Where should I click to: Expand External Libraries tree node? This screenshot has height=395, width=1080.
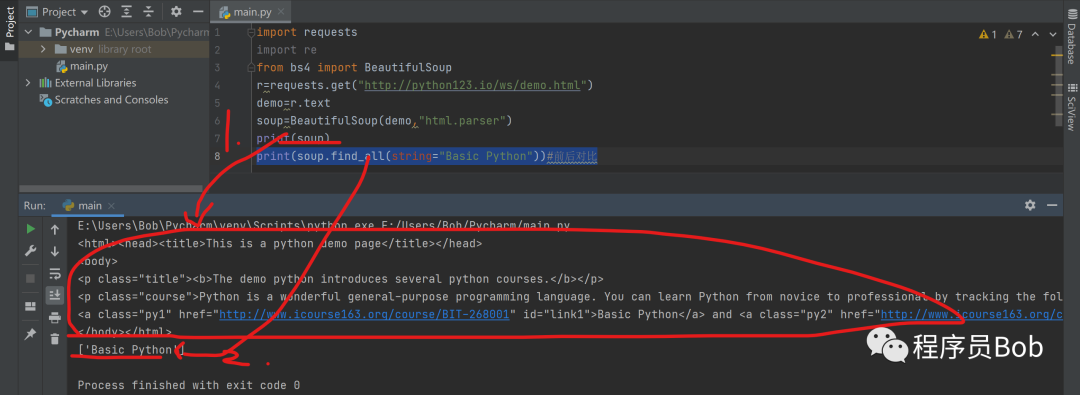pos(28,83)
